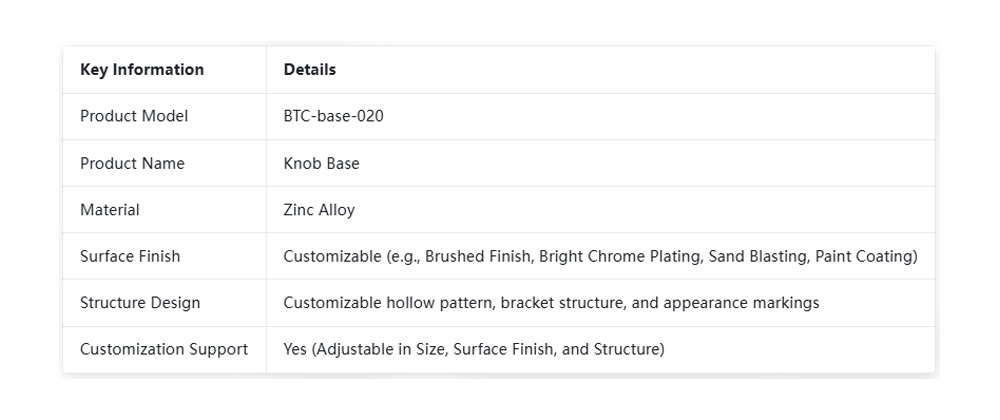The width and height of the screenshot is (1000, 420).
Task: Click the "Bright Chrome Plating" text
Action: [619, 256]
